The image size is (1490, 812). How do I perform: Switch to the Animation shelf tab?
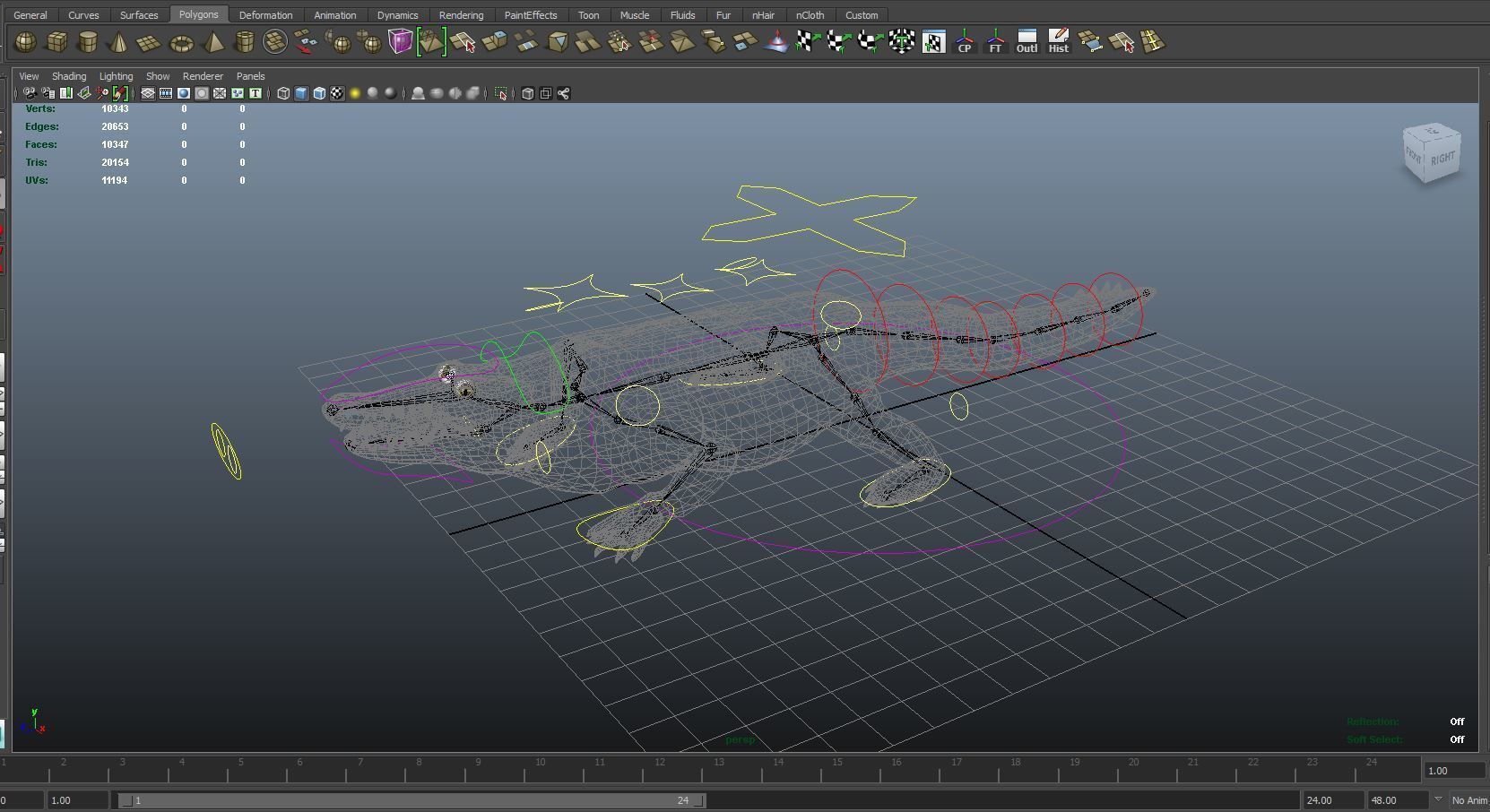(334, 15)
